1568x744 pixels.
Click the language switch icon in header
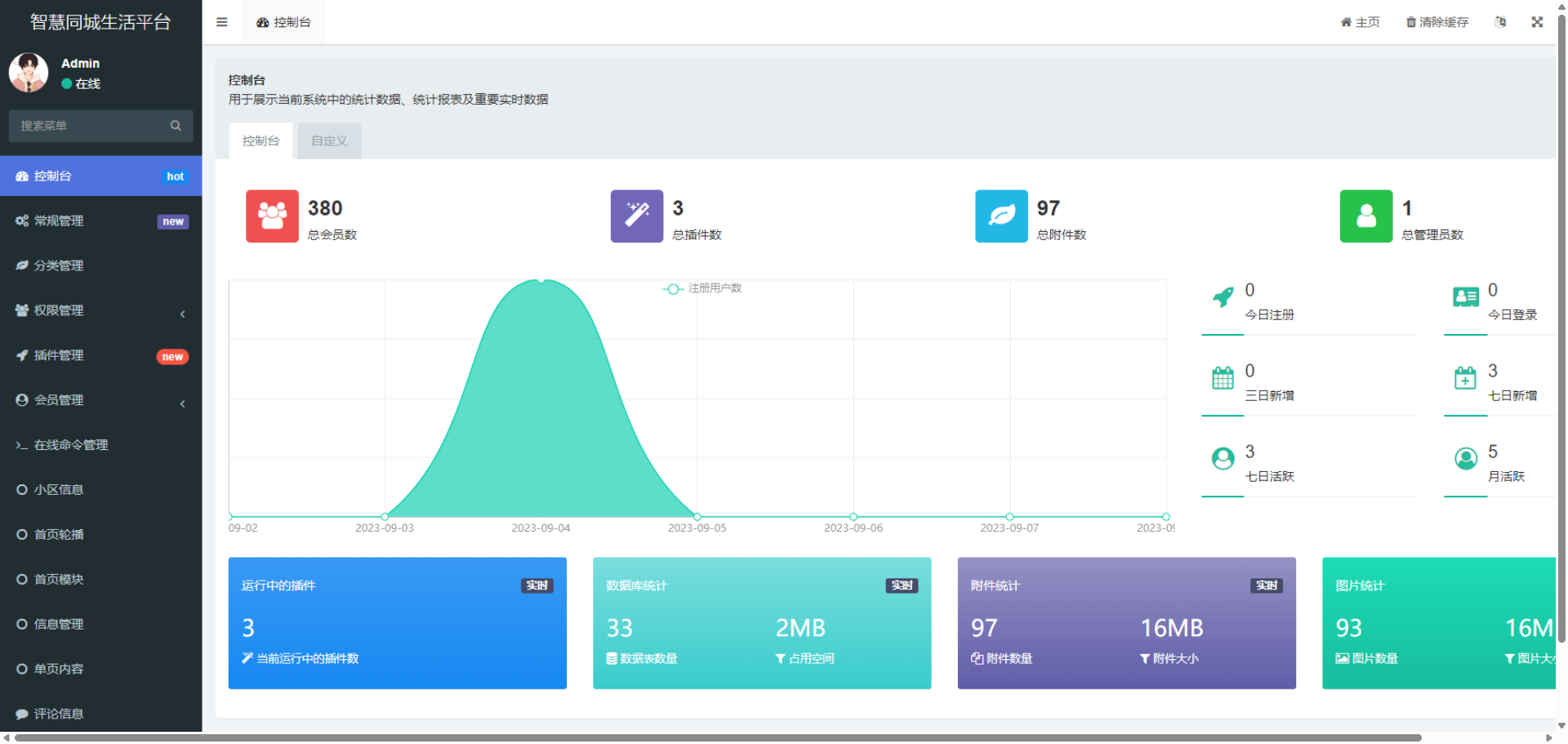tap(1500, 22)
